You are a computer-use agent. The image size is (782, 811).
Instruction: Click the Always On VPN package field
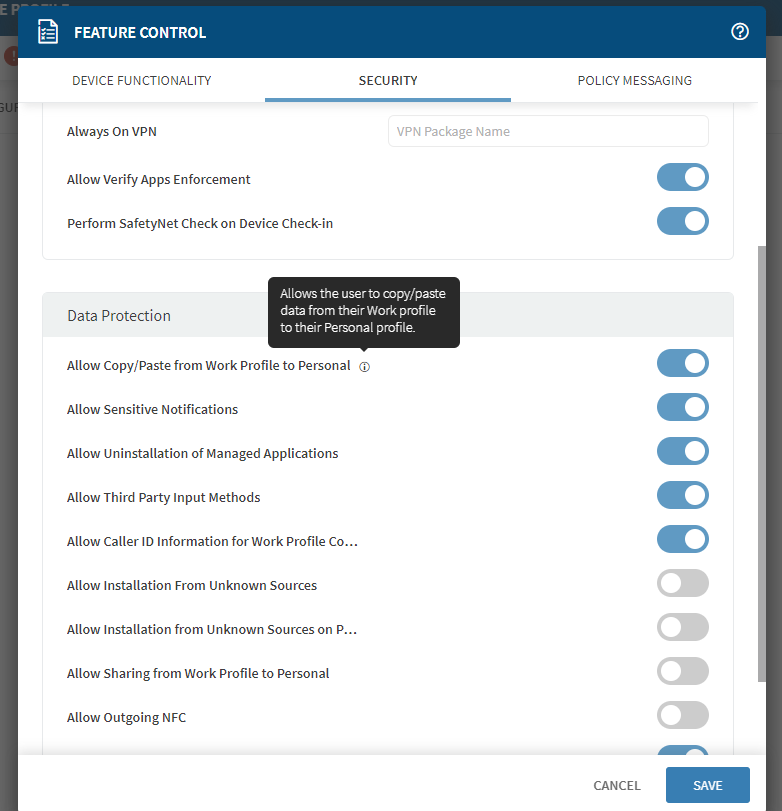(548, 131)
